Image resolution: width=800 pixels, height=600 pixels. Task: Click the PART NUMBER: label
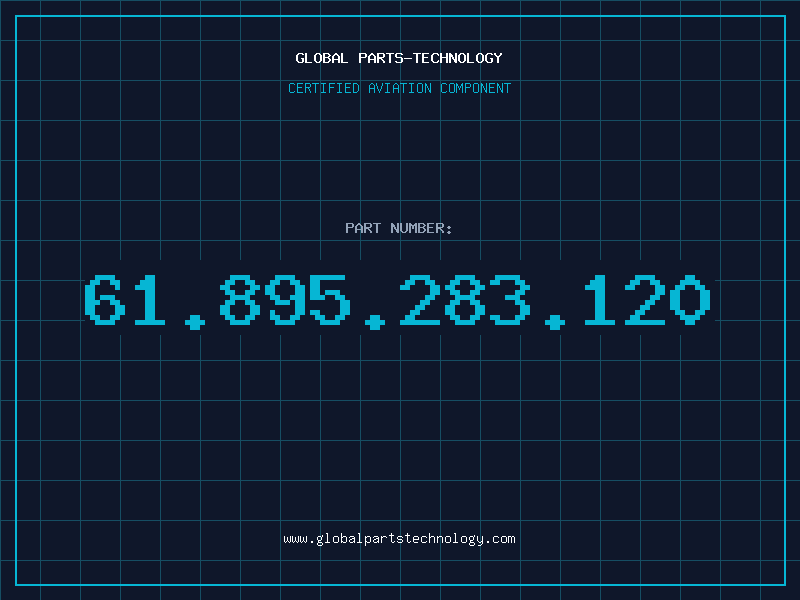pos(399,228)
